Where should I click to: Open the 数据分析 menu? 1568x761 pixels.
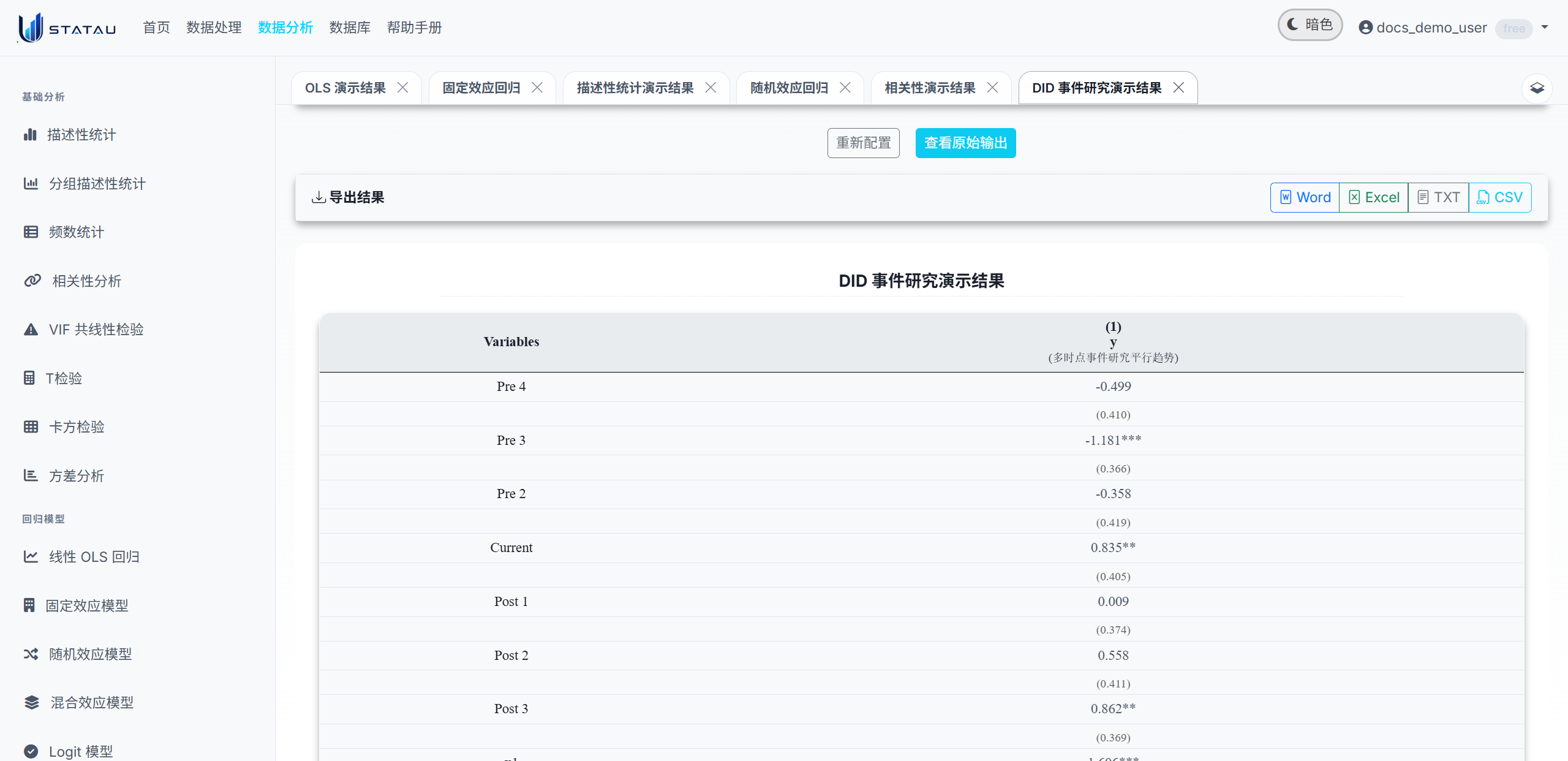(x=285, y=28)
